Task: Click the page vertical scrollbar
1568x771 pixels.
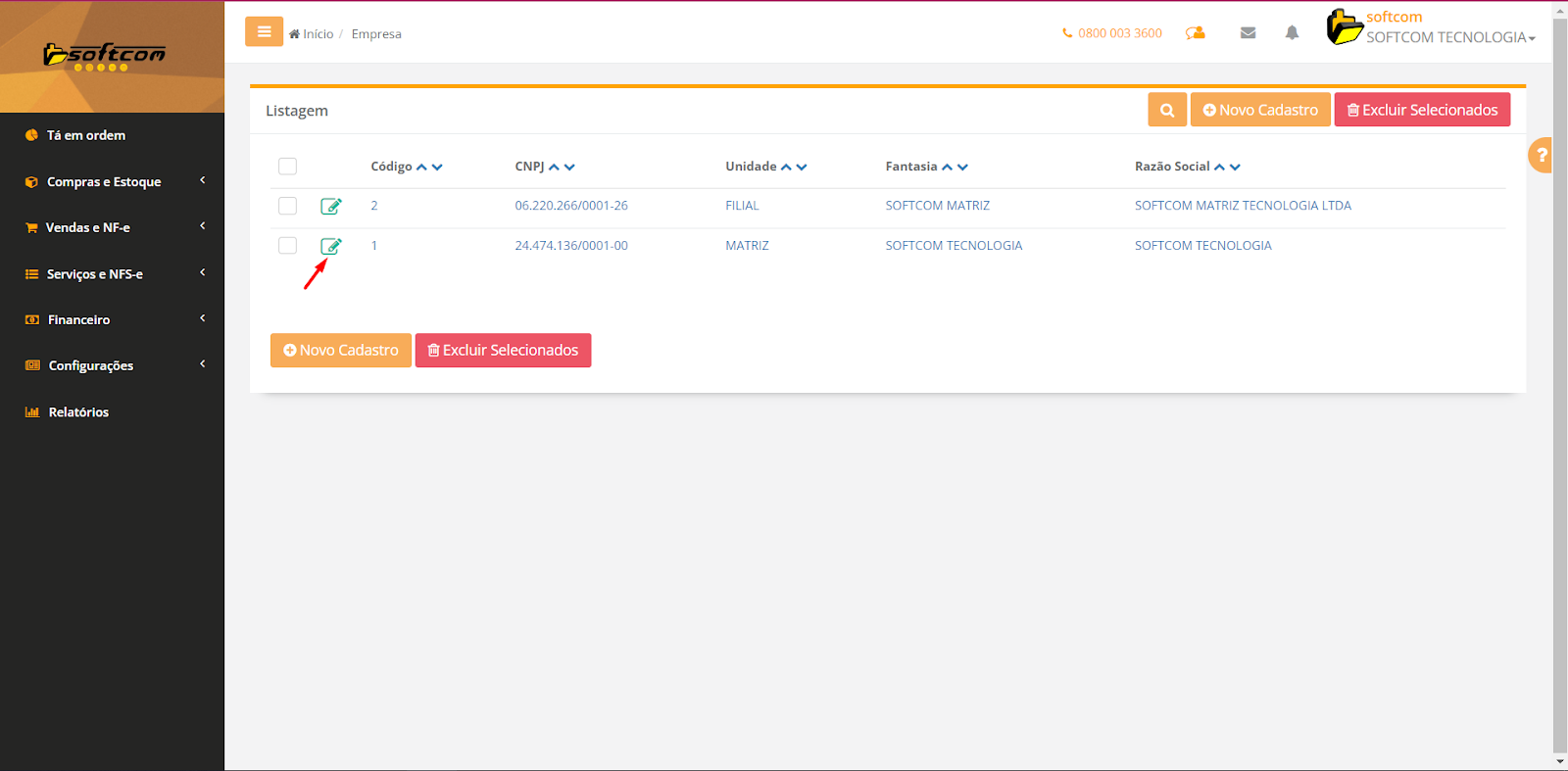Action: pyautogui.click(x=1559, y=392)
